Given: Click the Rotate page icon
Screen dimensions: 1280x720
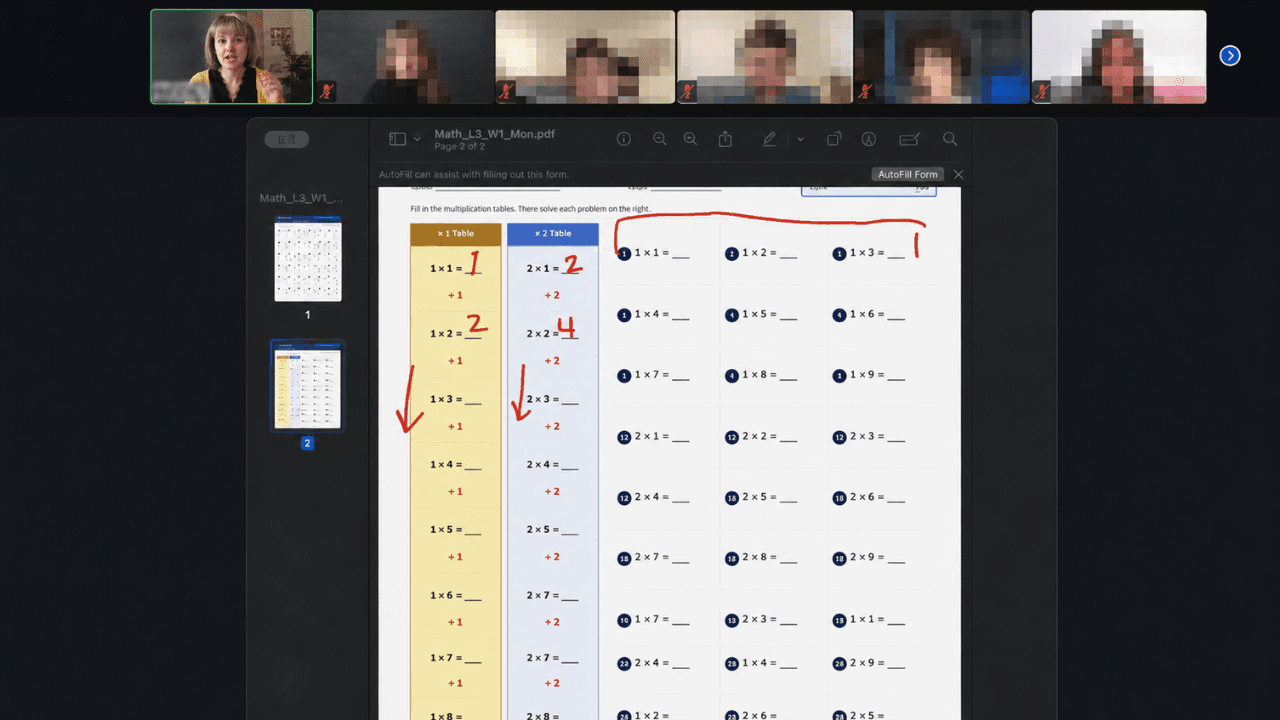Looking at the screenshot, I should point(834,139).
